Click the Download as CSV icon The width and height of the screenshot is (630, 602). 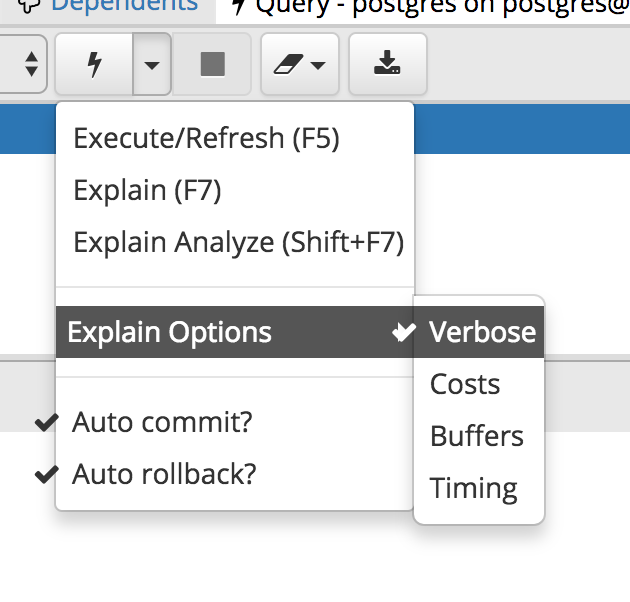pyautogui.click(x=386, y=66)
